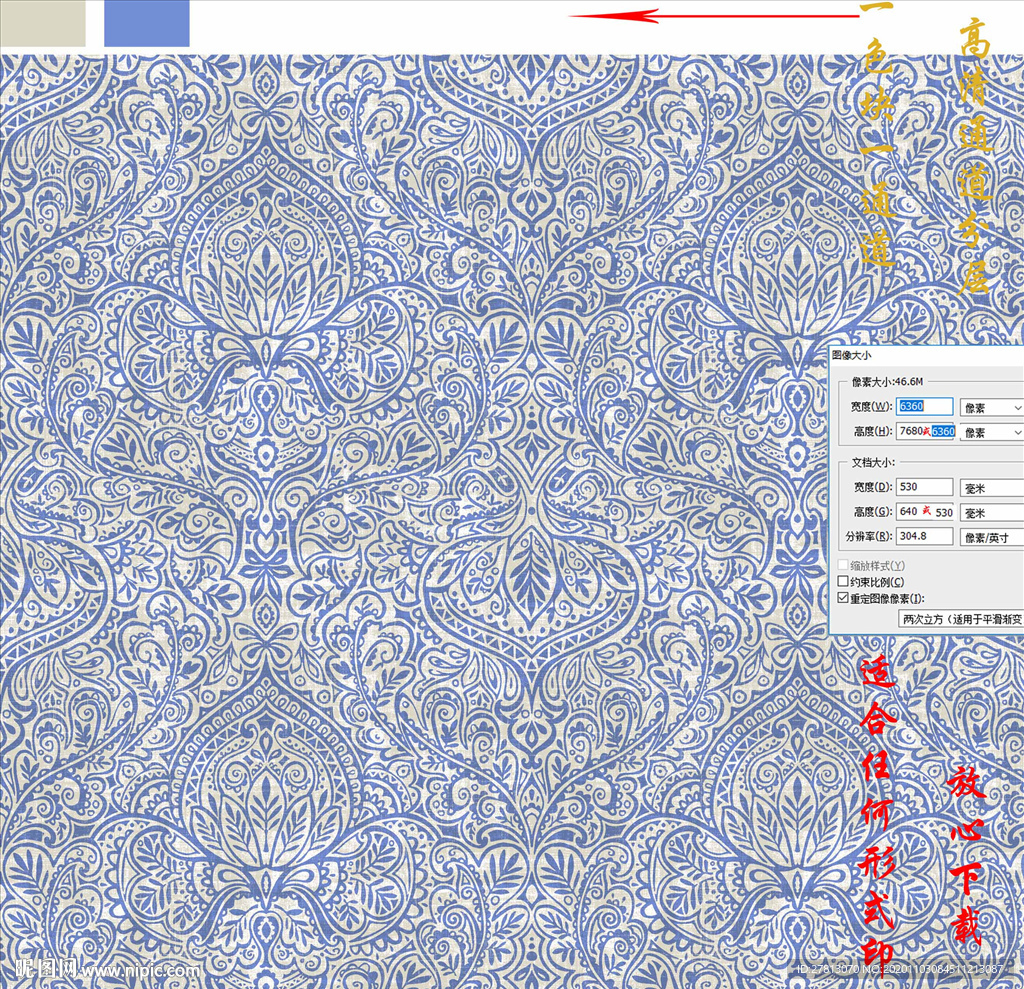Open the 两次立方 resample method dropdown
This screenshot has width=1024, height=989.
click(x=961, y=619)
